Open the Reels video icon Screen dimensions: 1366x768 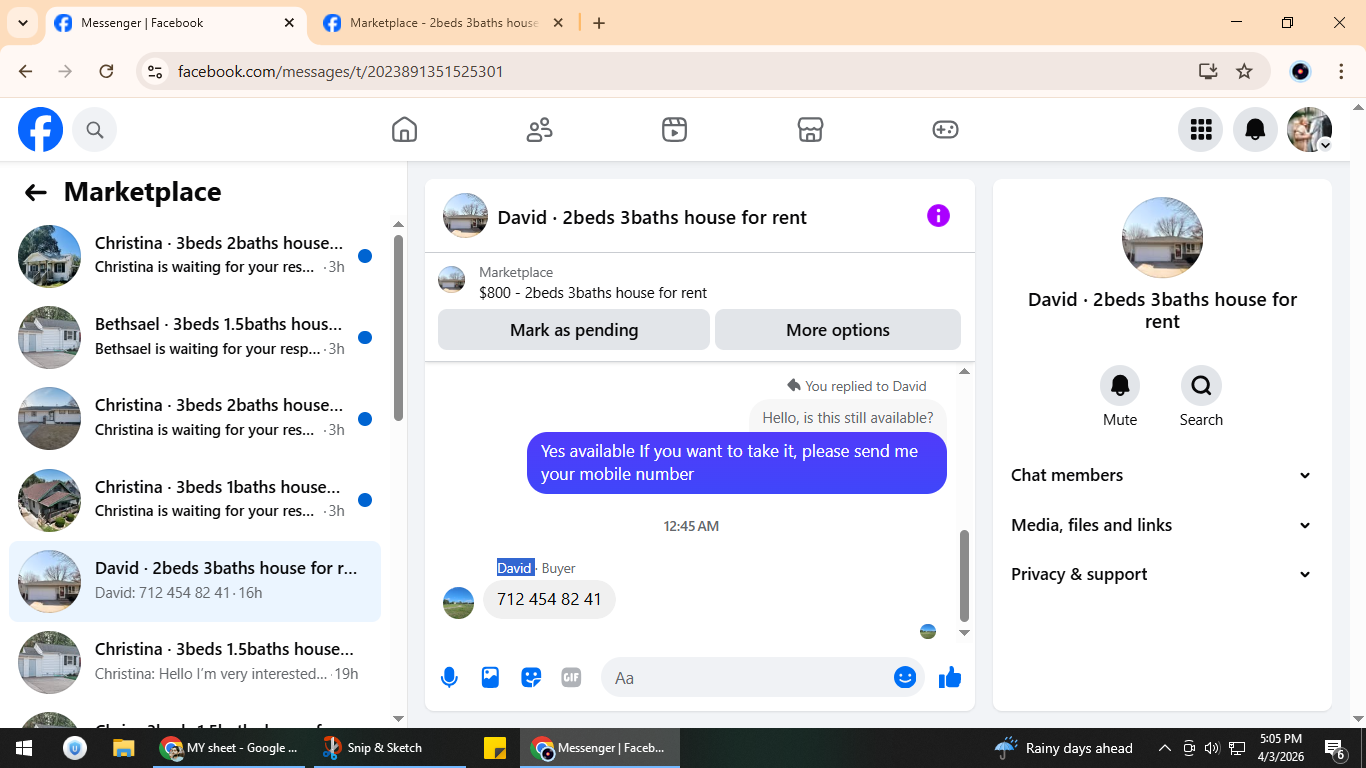[674, 130]
